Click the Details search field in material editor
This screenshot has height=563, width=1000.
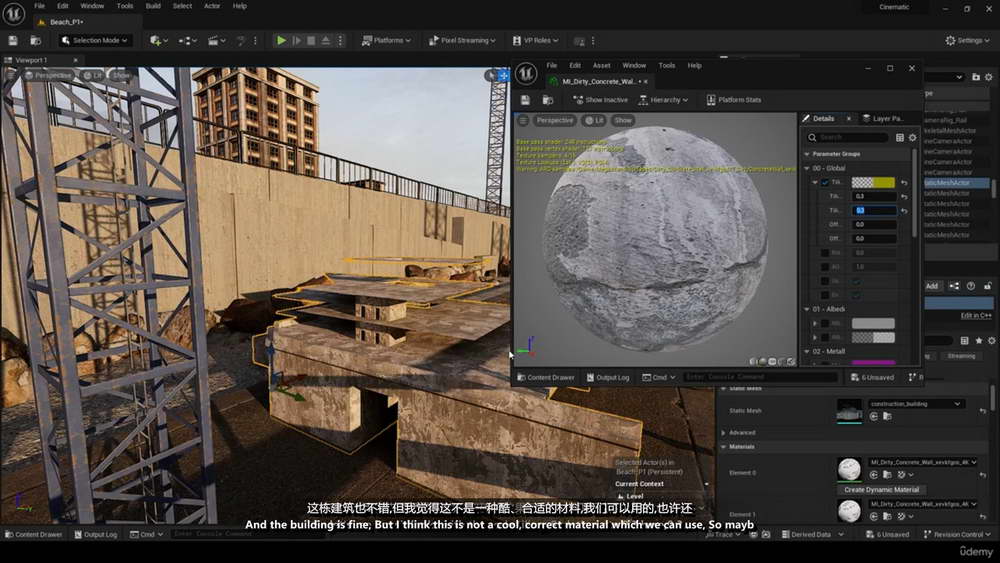(847, 137)
